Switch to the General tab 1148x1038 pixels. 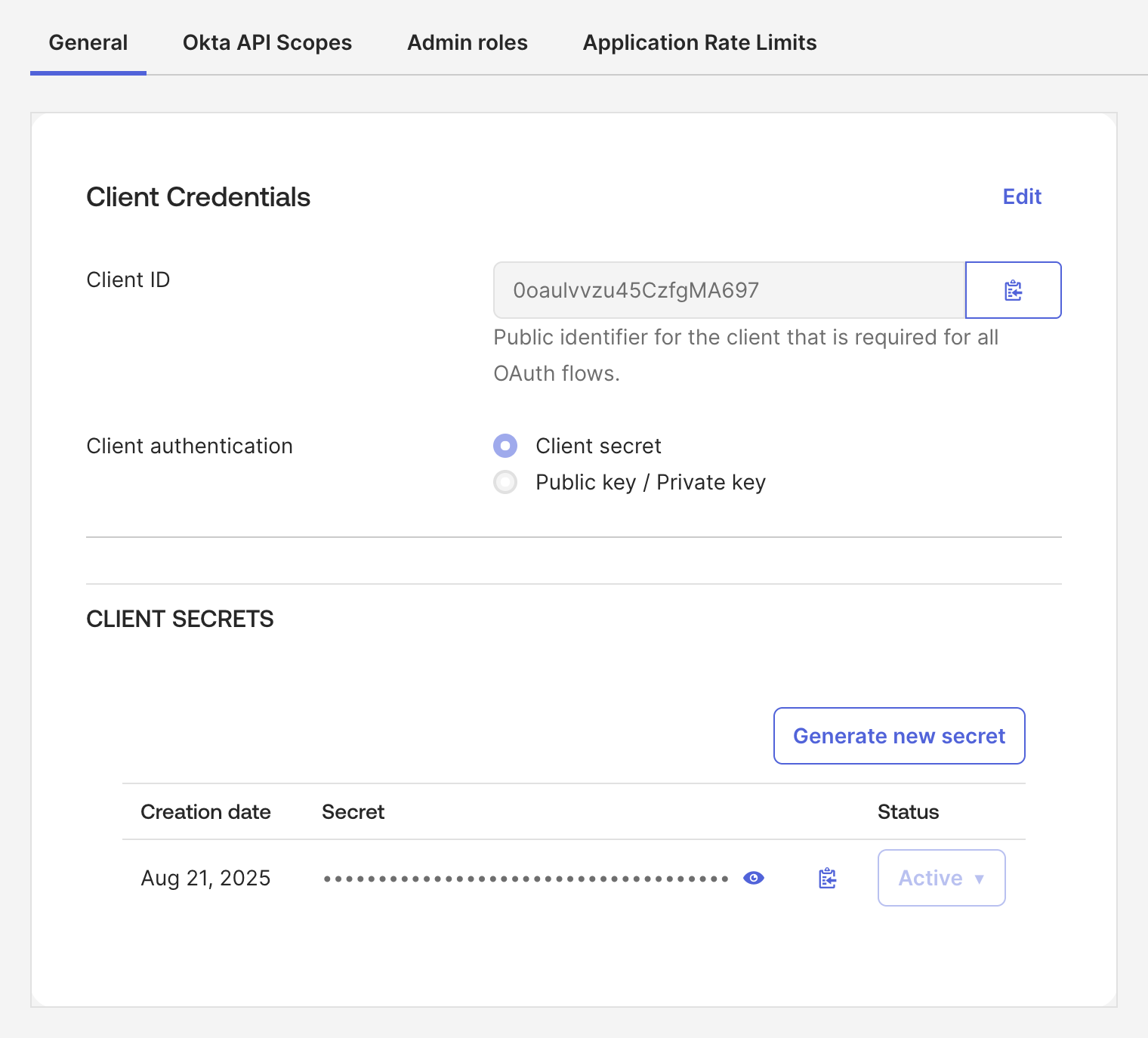click(88, 42)
